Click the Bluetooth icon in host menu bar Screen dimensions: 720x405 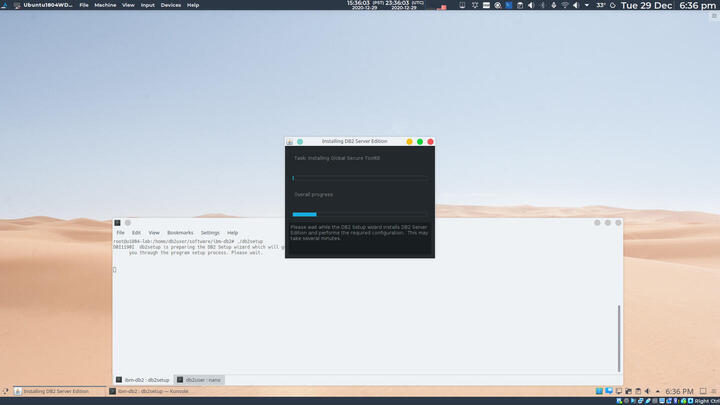click(542, 5)
